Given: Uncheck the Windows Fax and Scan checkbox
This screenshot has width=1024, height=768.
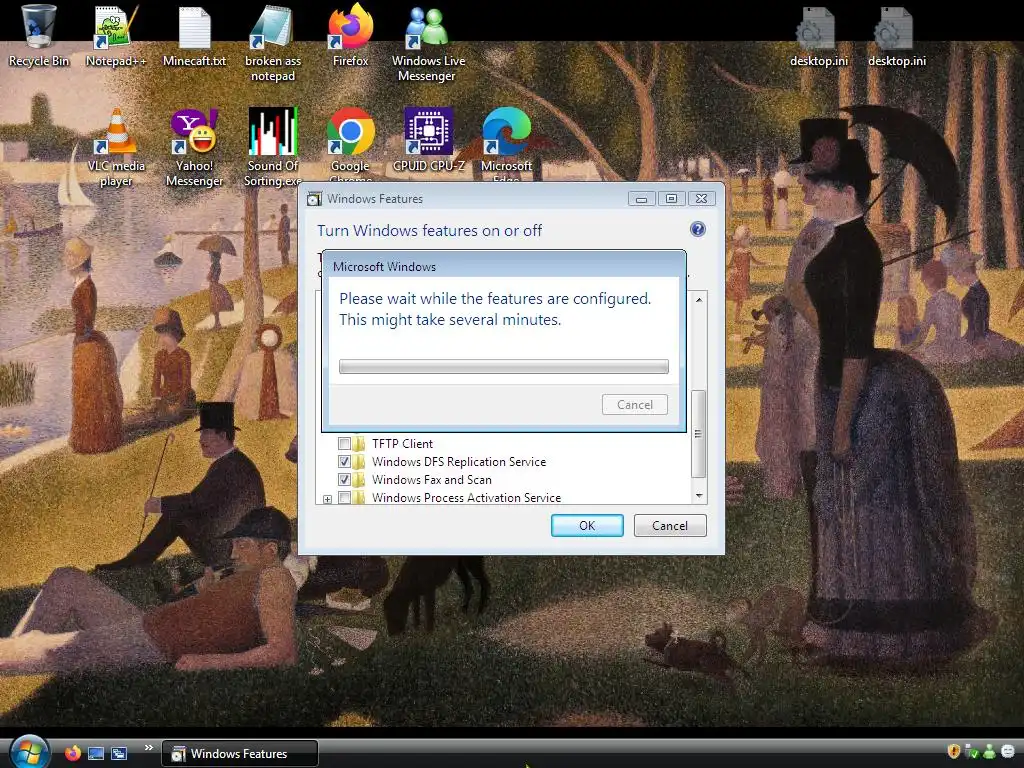Looking at the screenshot, I should tap(344, 479).
